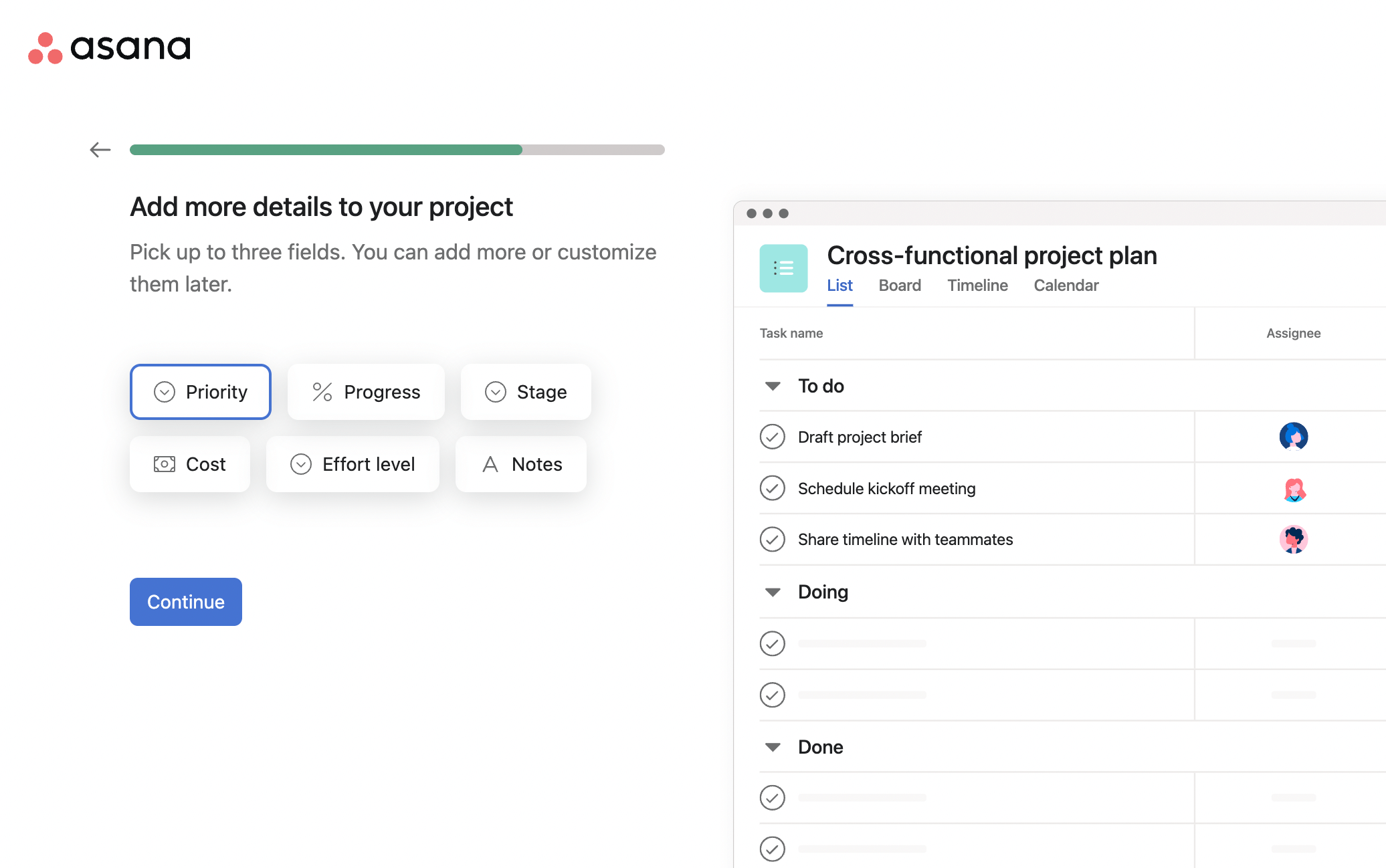Collapse the To do section

pyautogui.click(x=773, y=386)
